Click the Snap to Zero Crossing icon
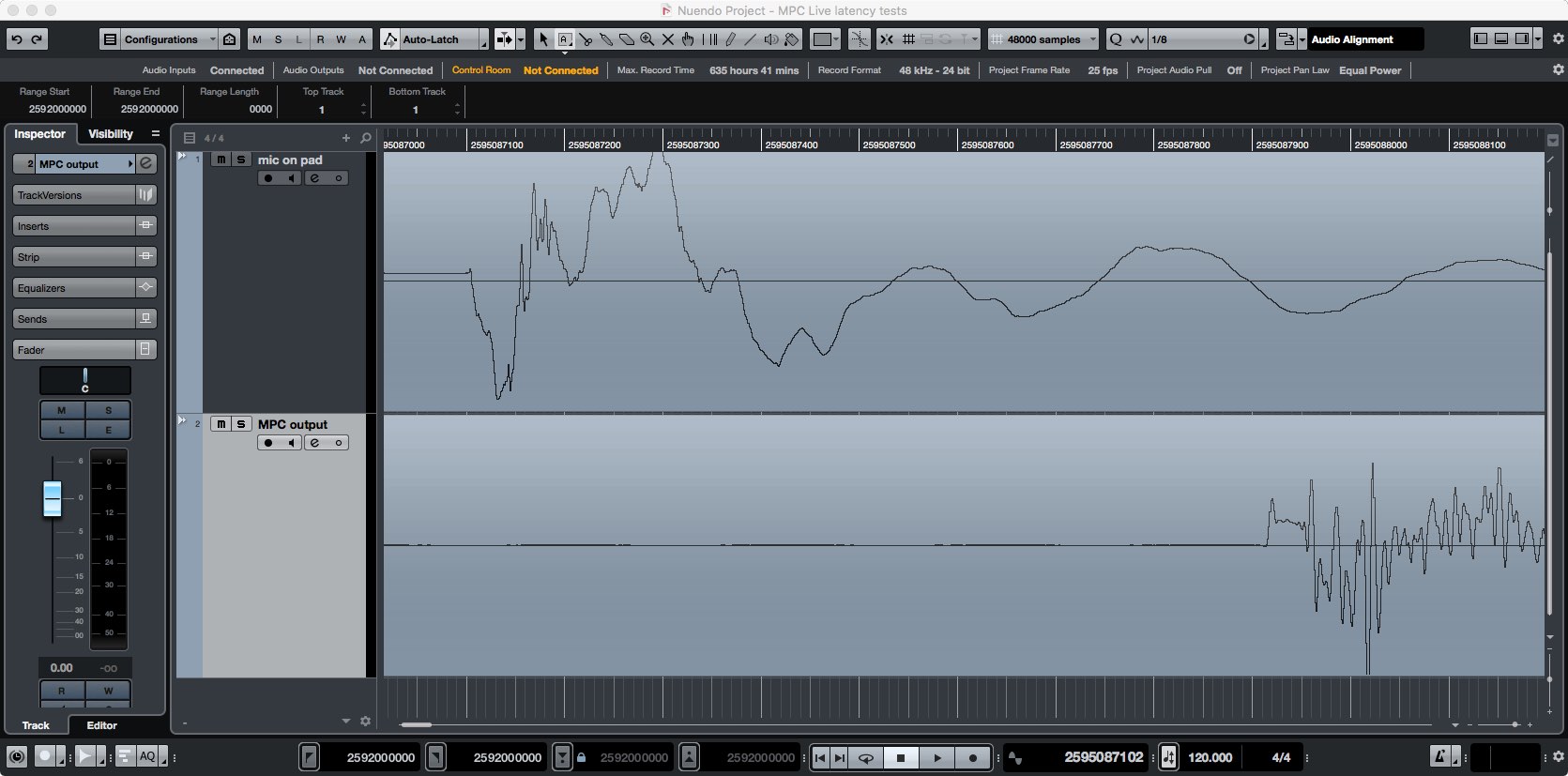Screen dimensions: 1568x776 859,39
